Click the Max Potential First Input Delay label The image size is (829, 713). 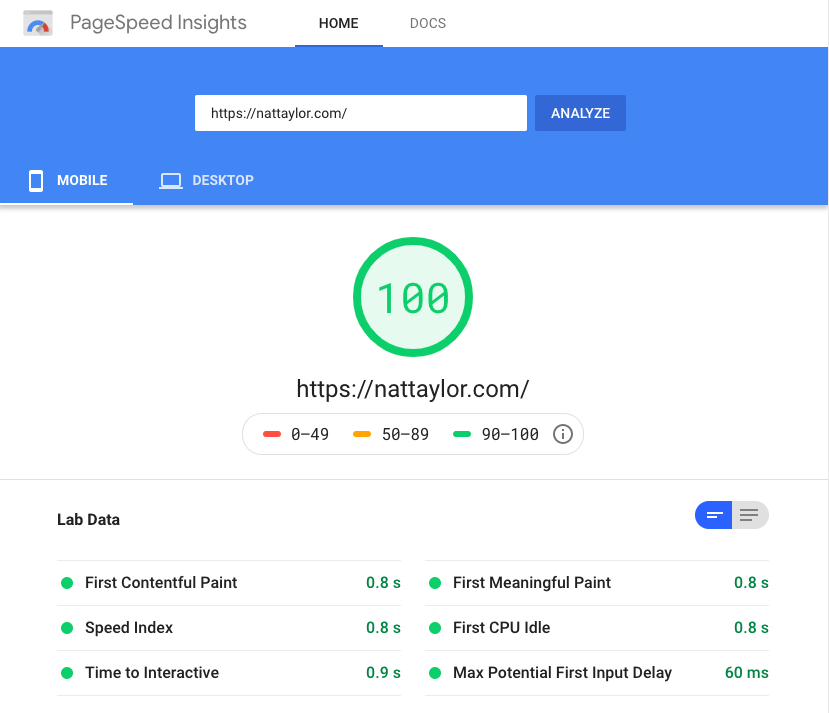pos(563,672)
